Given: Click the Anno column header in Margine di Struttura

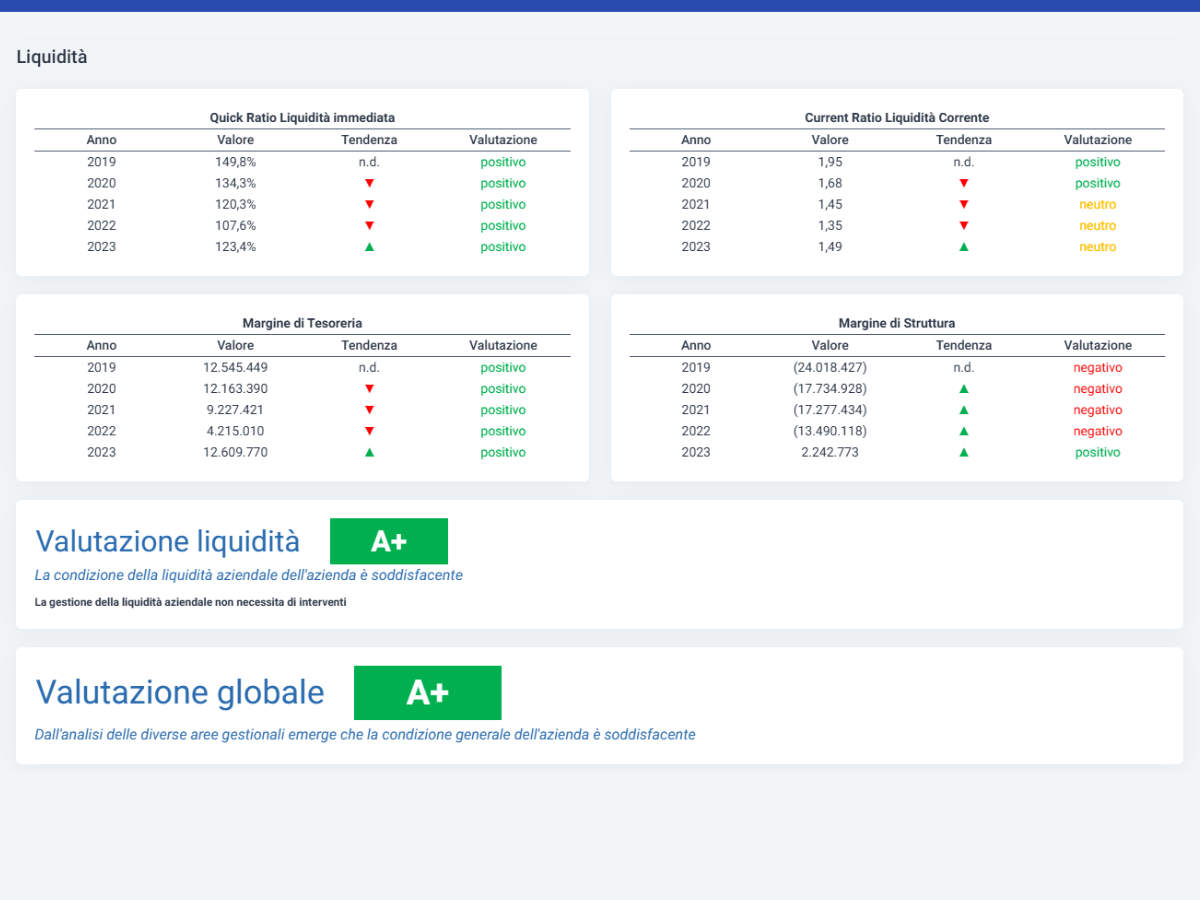Looking at the screenshot, I should click(696, 346).
